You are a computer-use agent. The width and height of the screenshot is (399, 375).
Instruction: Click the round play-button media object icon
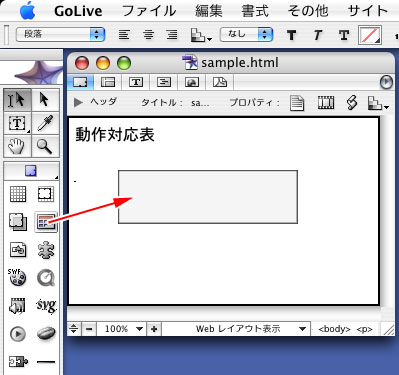(18, 334)
